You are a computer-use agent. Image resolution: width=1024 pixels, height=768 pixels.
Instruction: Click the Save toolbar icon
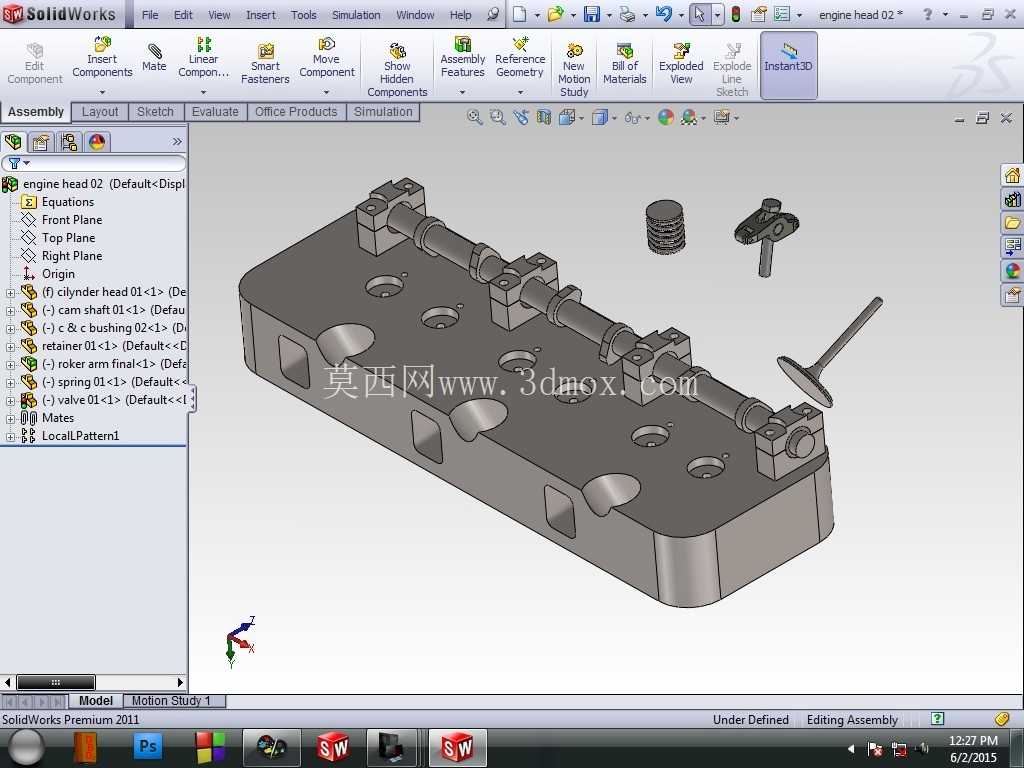[x=592, y=14]
